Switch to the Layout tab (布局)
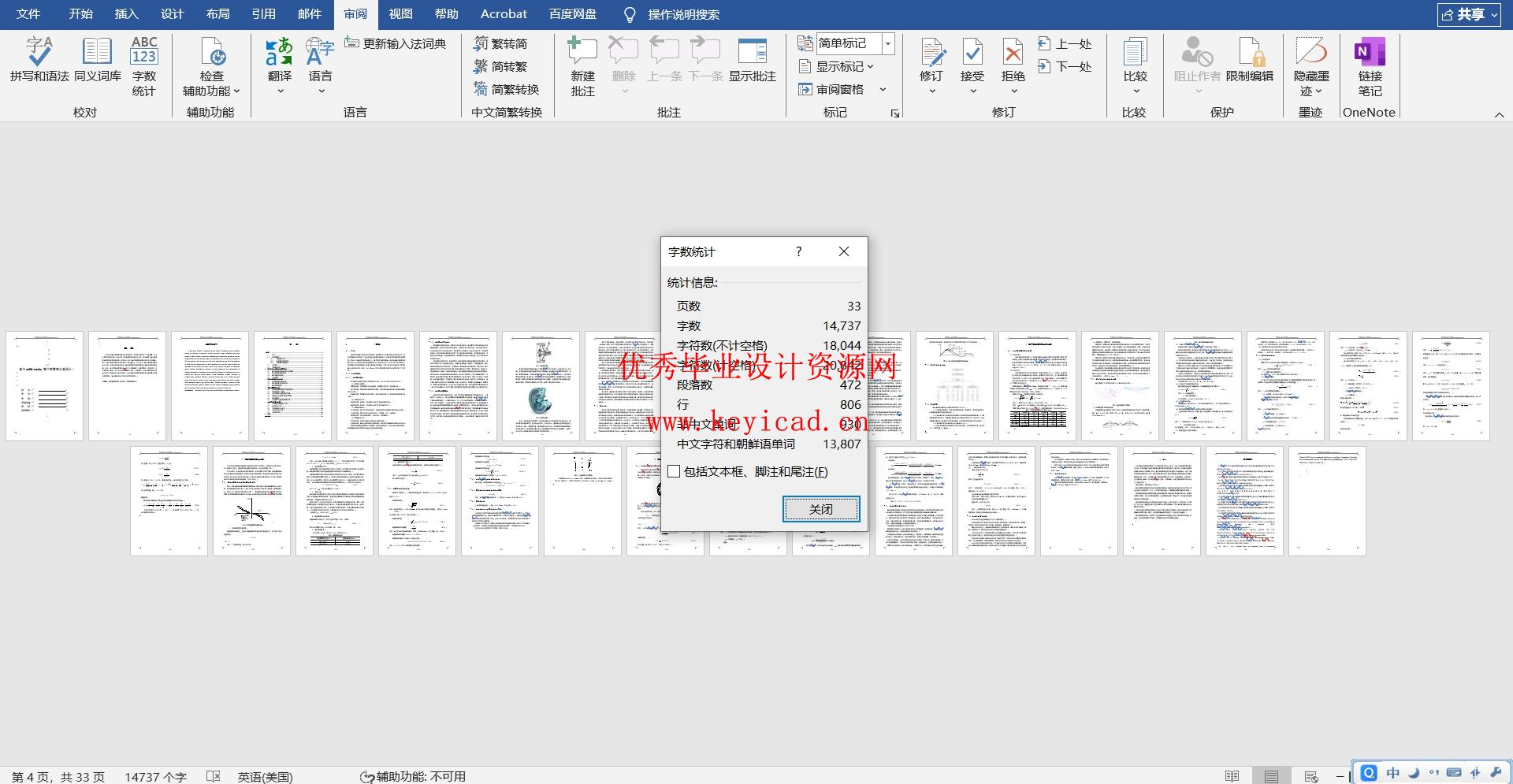Viewport: 1513px width, 784px height. [217, 14]
